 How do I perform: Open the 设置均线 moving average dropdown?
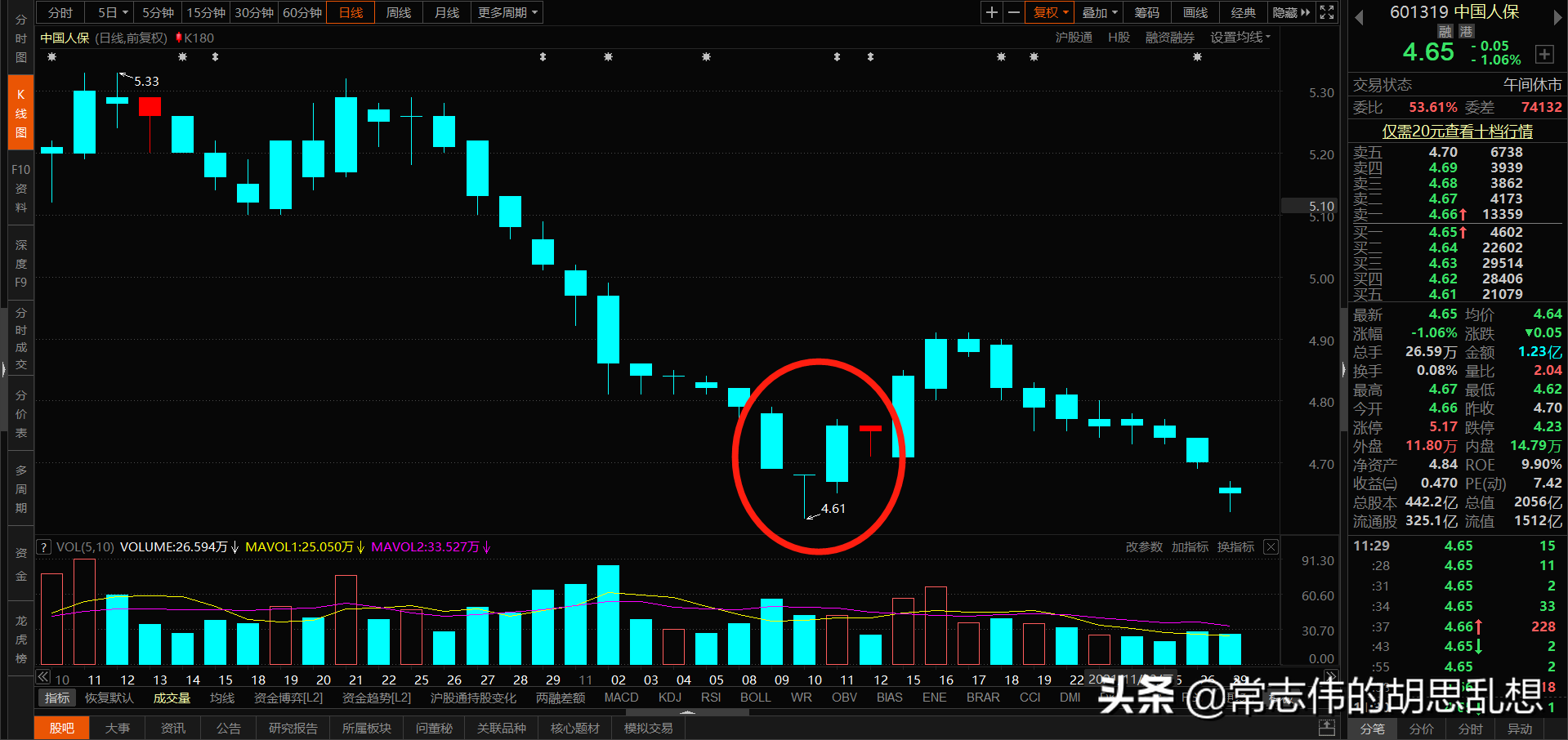click(x=1236, y=38)
